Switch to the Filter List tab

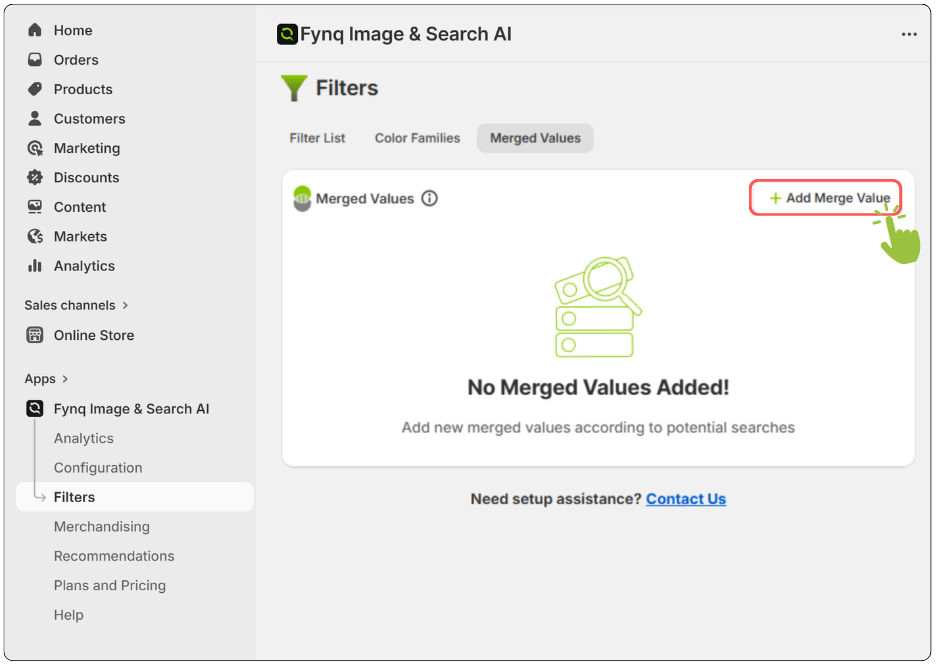pos(317,138)
